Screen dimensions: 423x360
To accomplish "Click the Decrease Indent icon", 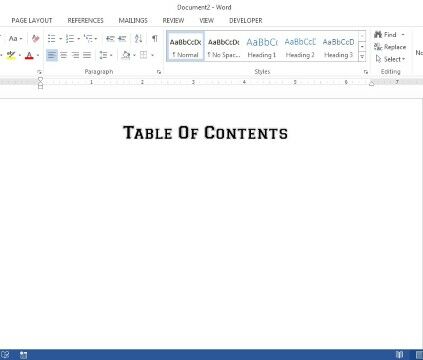I will pyautogui.click(x=110, y=39).
